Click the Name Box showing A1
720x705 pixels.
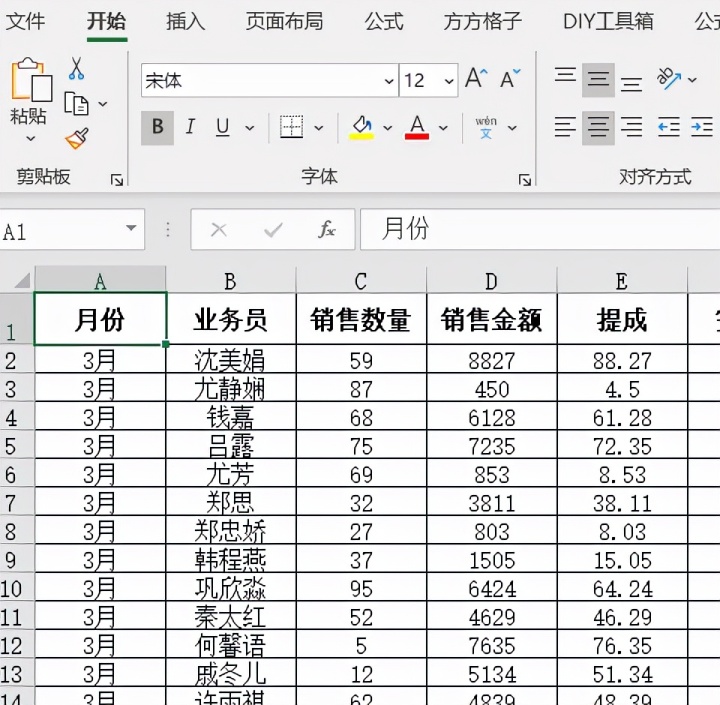[72, 229]
